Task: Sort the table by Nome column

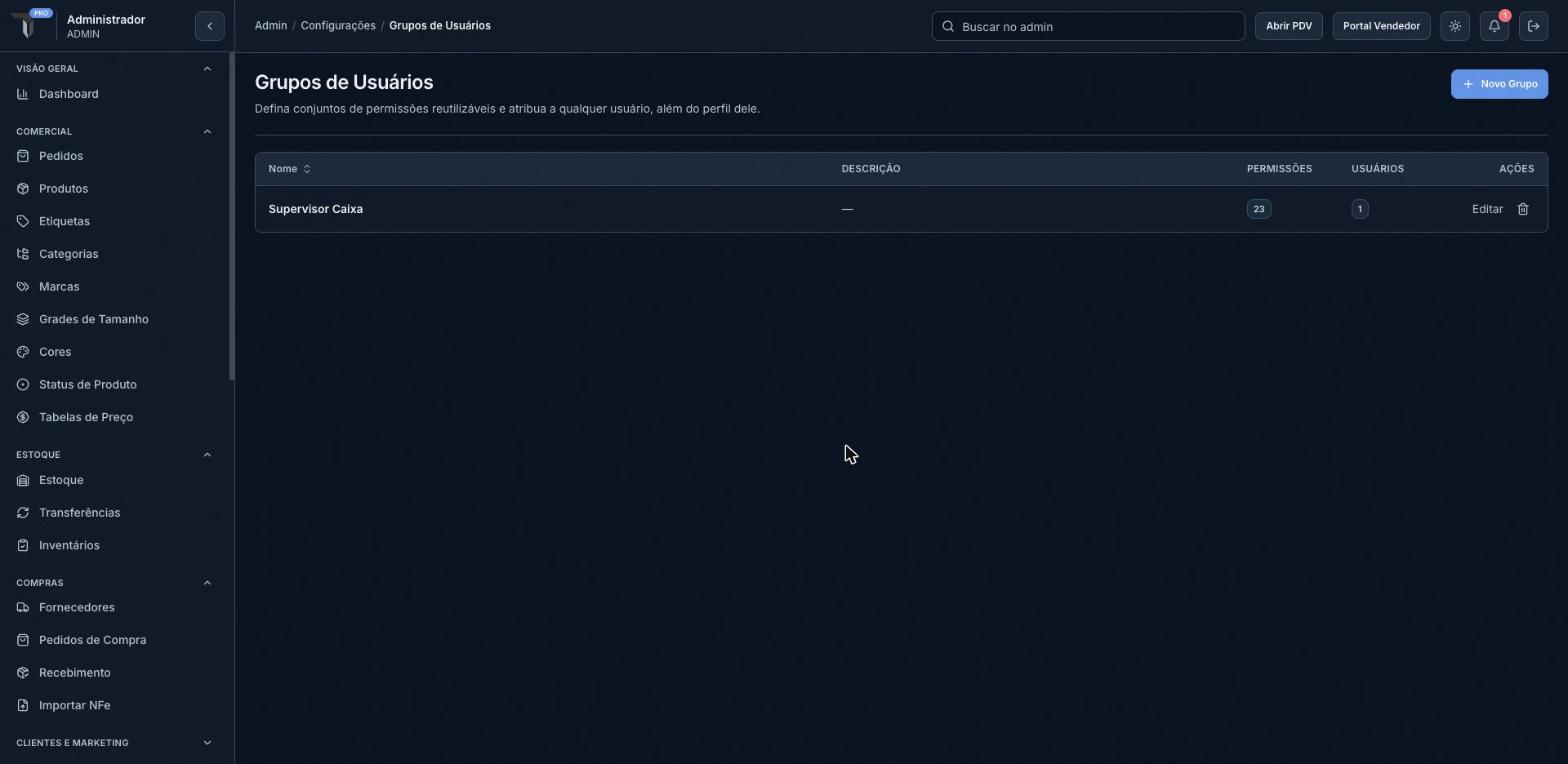Action: (x=290, y=169)
